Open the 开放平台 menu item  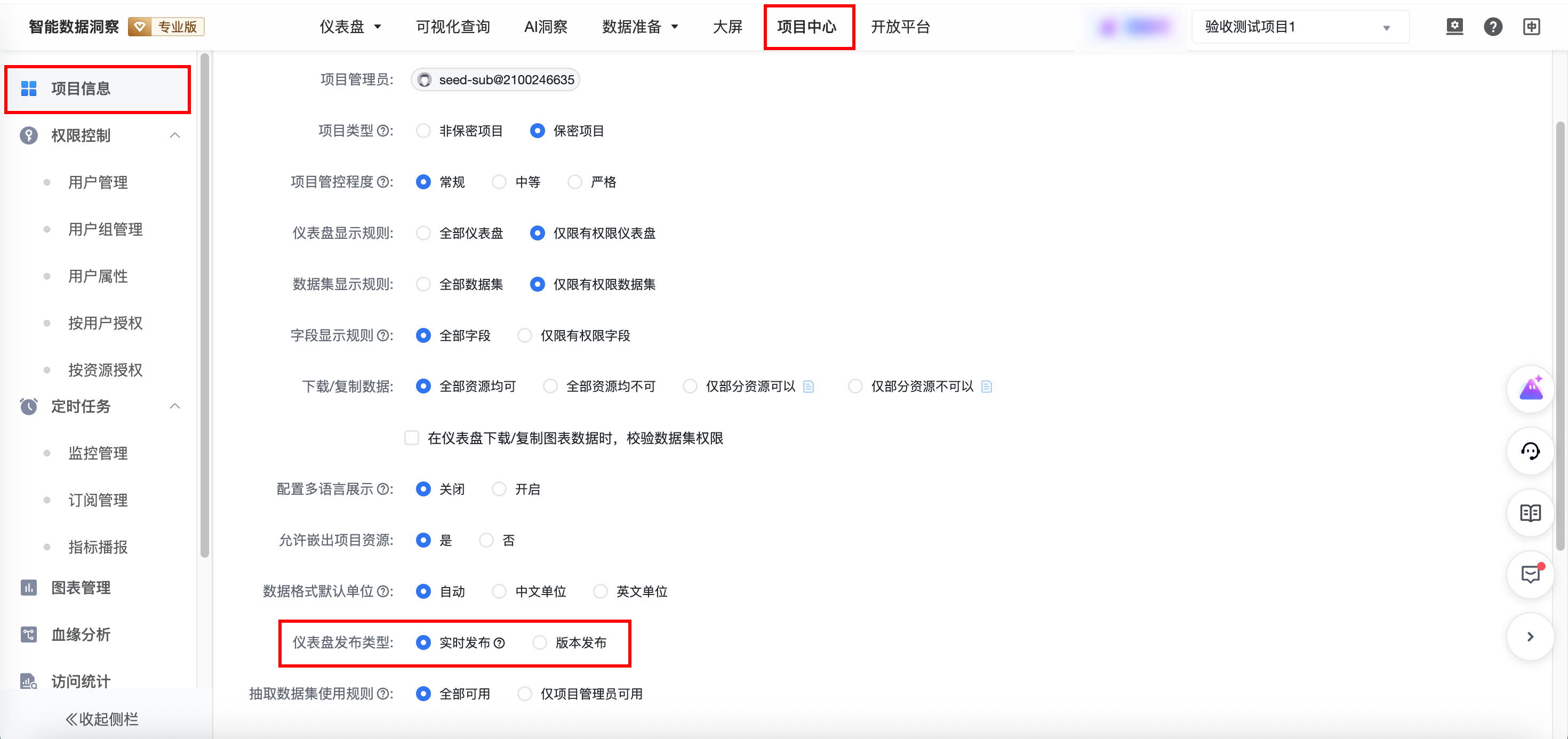pos(900,27)
